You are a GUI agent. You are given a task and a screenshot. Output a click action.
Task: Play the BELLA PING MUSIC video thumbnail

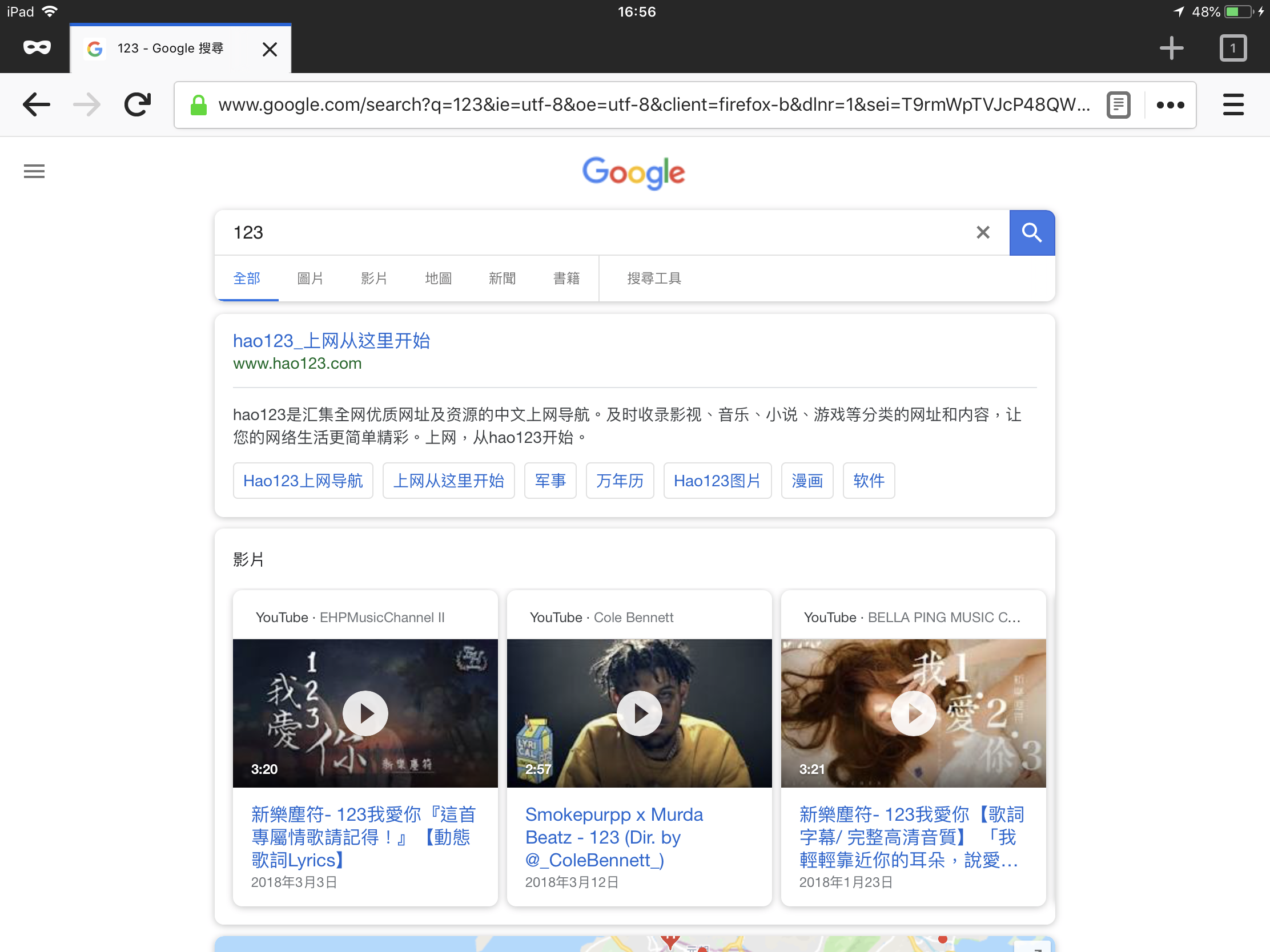pos(913,713)
